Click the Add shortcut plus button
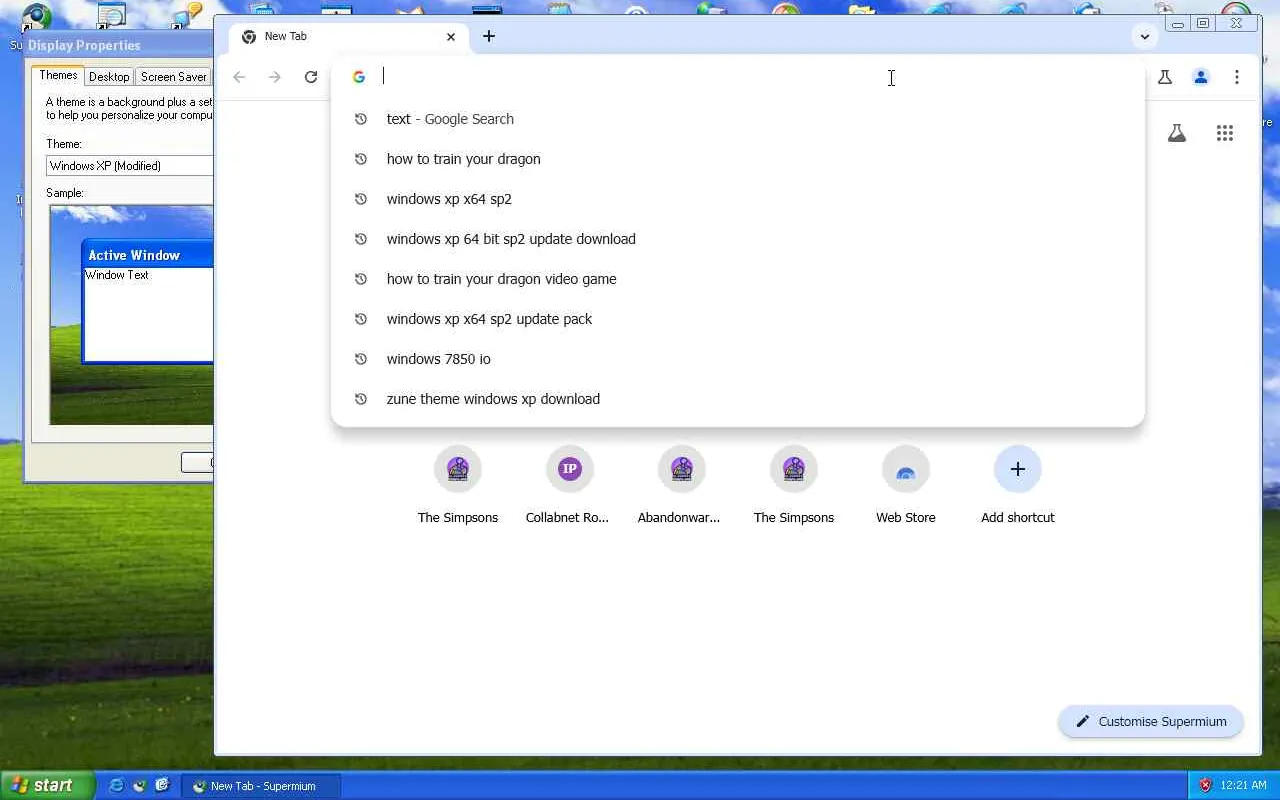Viewport: 1280px width, 800px height. point(1018,469)
